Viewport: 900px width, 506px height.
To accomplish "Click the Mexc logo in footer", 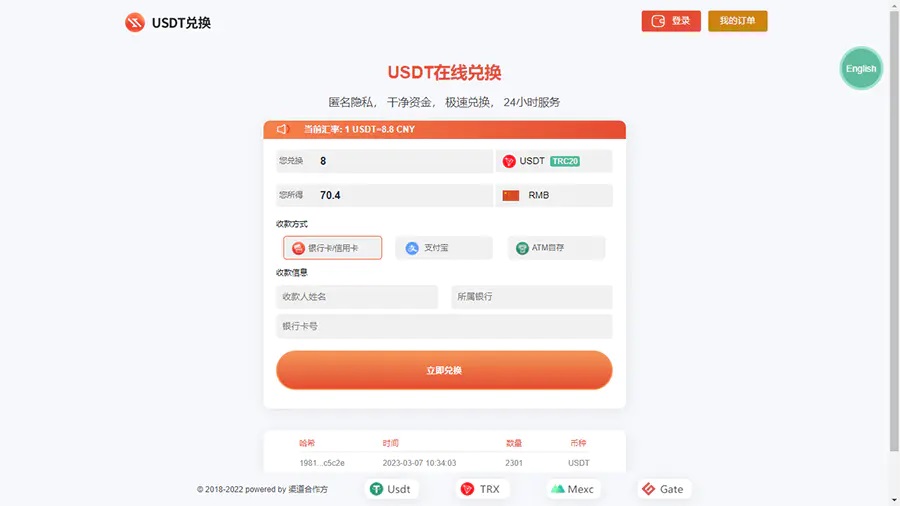I will point(557,489).
